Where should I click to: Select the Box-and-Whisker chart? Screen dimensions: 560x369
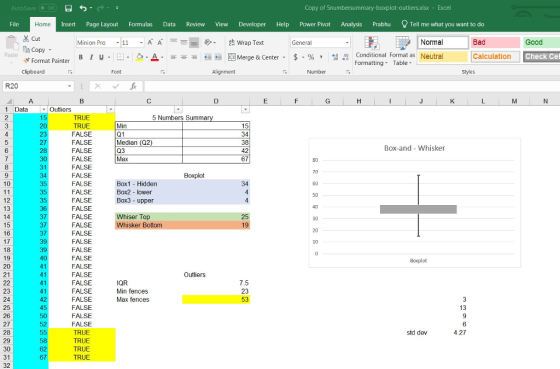coord(414,203)
